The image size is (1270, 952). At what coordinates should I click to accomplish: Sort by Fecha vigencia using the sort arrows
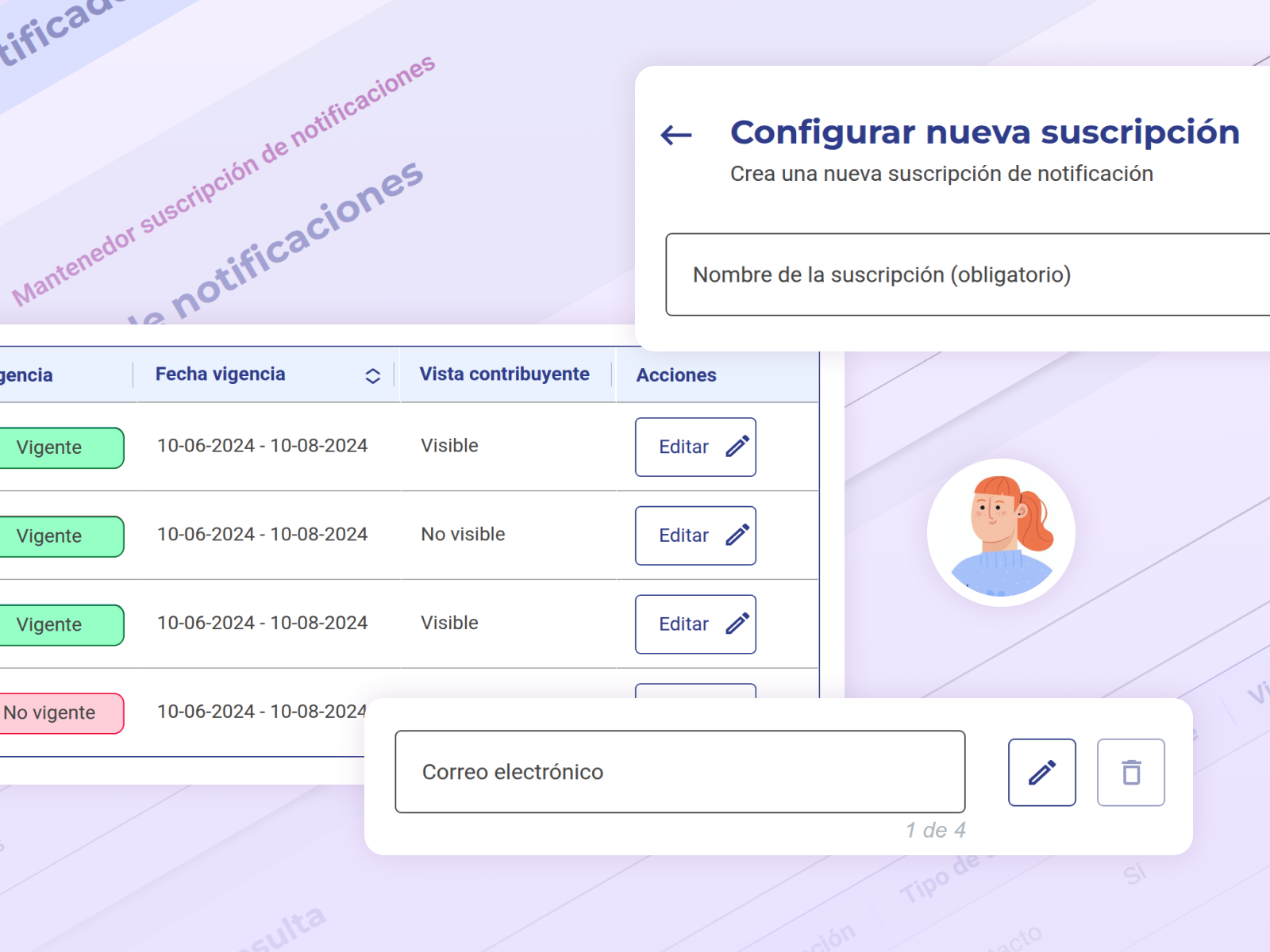372,376
